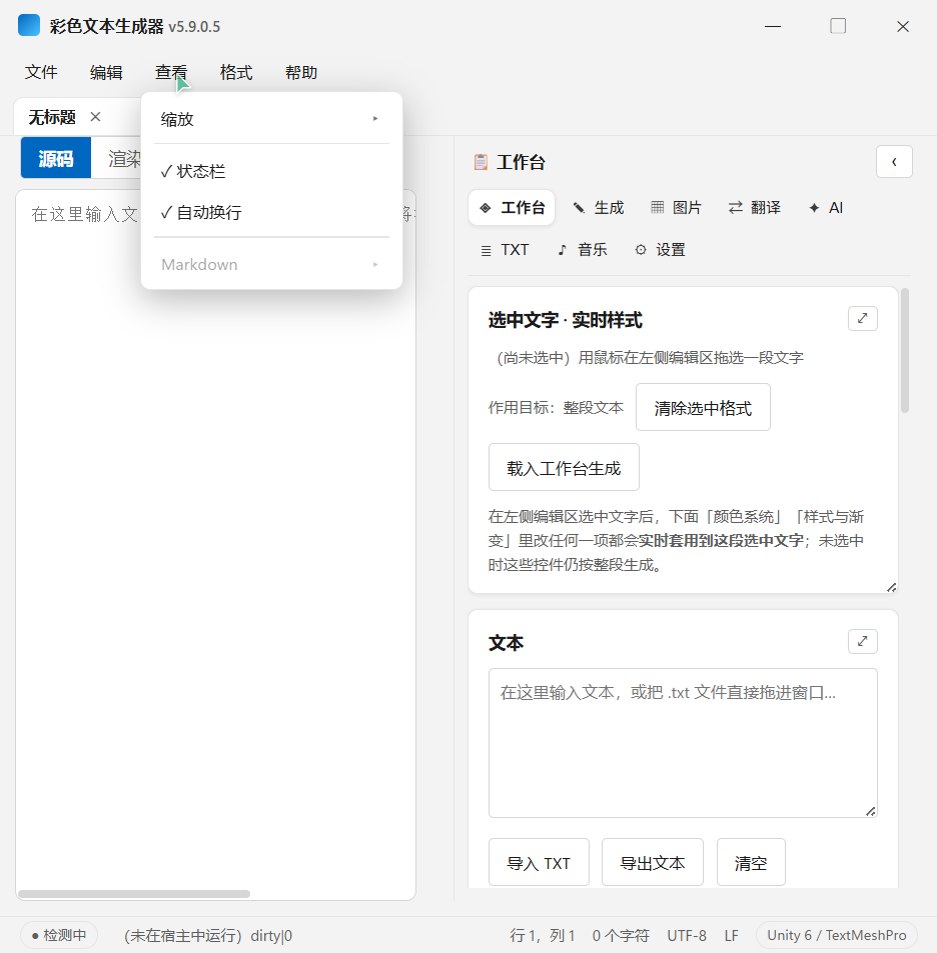937x953 pixels.
Task: Click the 清除选中格式 button
Action: pyautogui.click(x=703, y=407)
